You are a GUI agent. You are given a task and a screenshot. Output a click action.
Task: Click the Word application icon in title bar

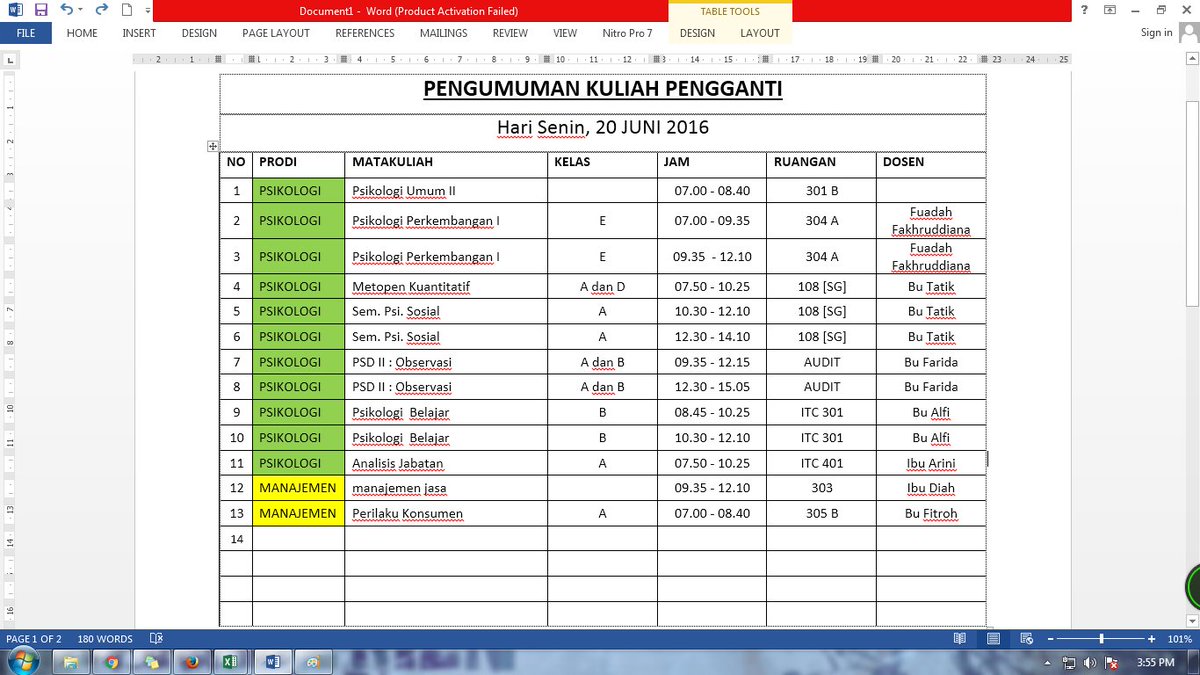tap(14, 10)
